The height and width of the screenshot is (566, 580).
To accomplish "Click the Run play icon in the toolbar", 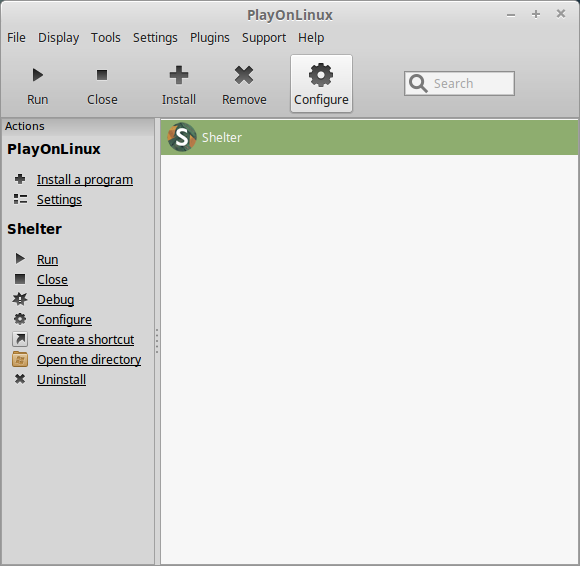I will (37, 75).
